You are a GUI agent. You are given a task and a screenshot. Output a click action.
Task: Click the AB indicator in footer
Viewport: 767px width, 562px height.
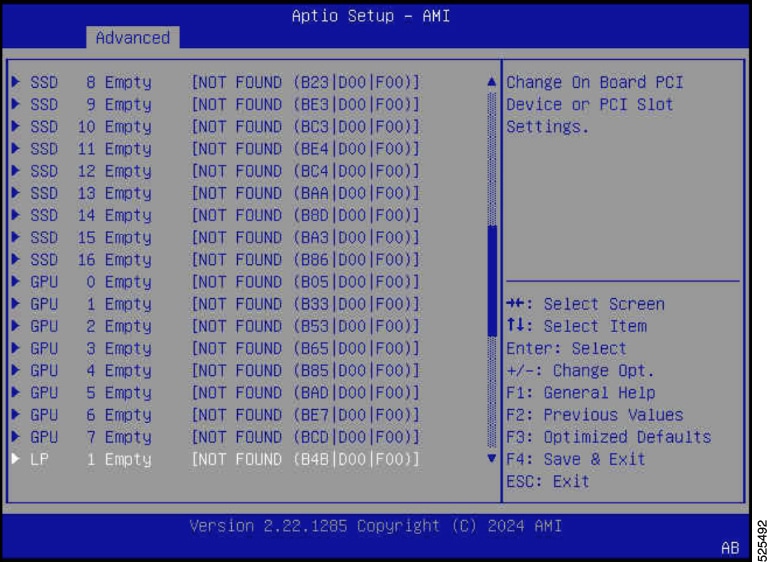coord(730,548)
